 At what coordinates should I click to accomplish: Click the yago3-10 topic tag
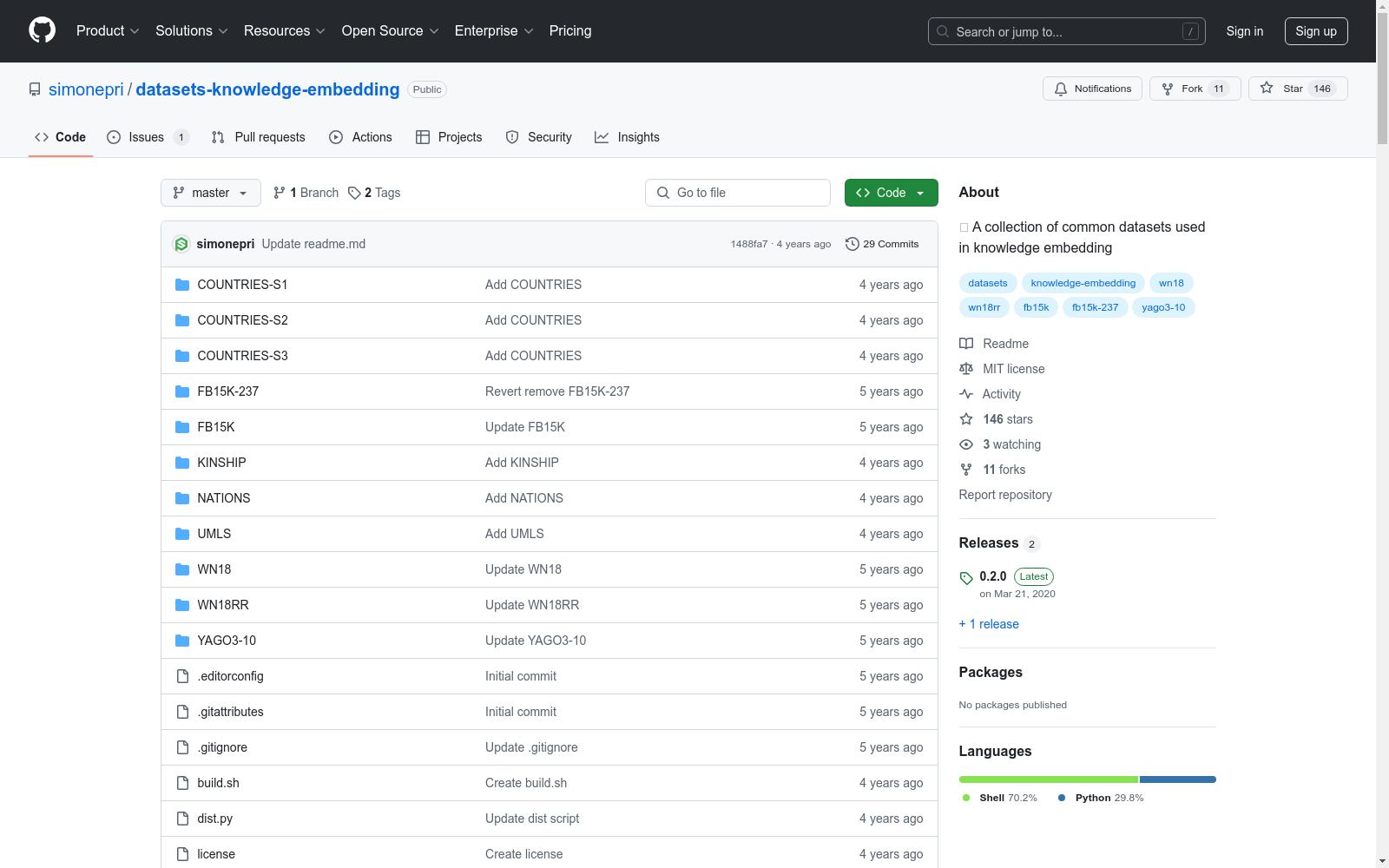[x=1163, y=307]
